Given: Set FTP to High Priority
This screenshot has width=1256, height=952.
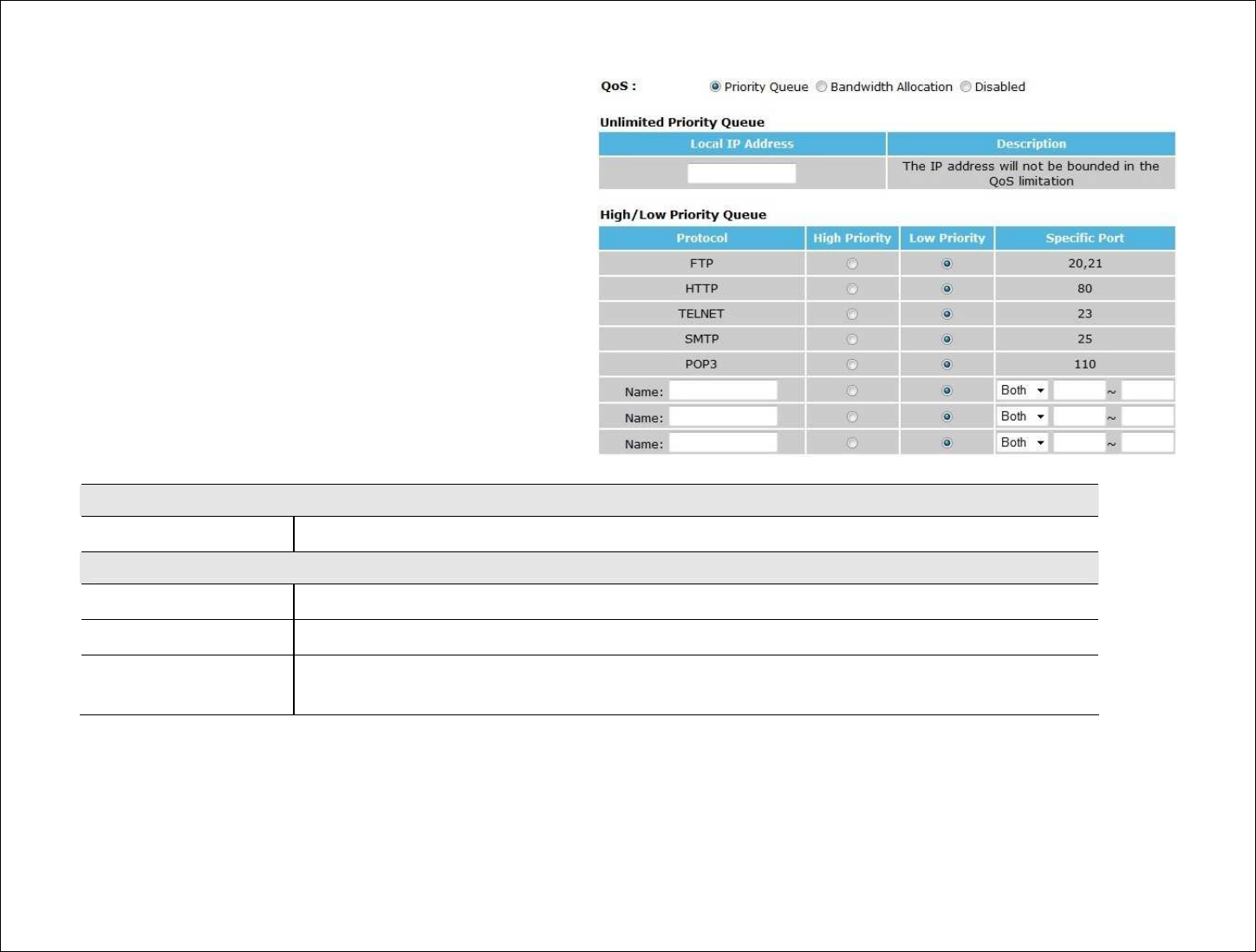Looking at the screenshot, I should (x=852, y=264).
